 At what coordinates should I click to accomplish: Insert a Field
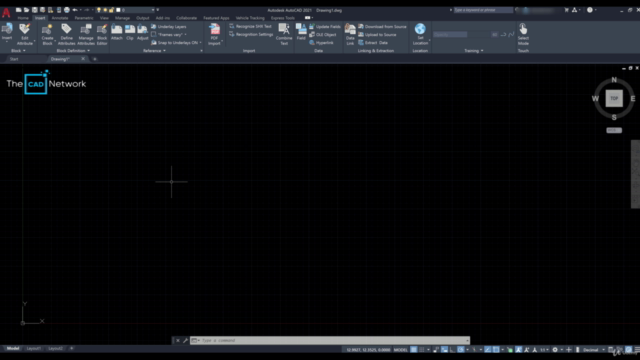(301, 32)
